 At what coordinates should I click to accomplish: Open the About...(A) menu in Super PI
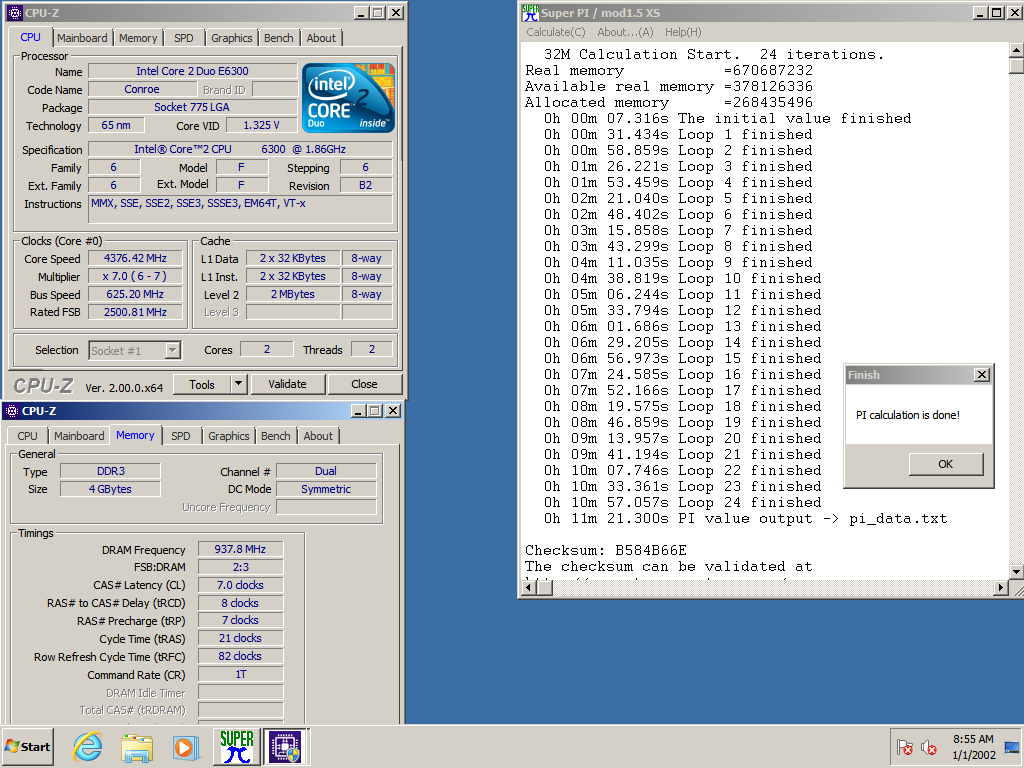point(625,32)
